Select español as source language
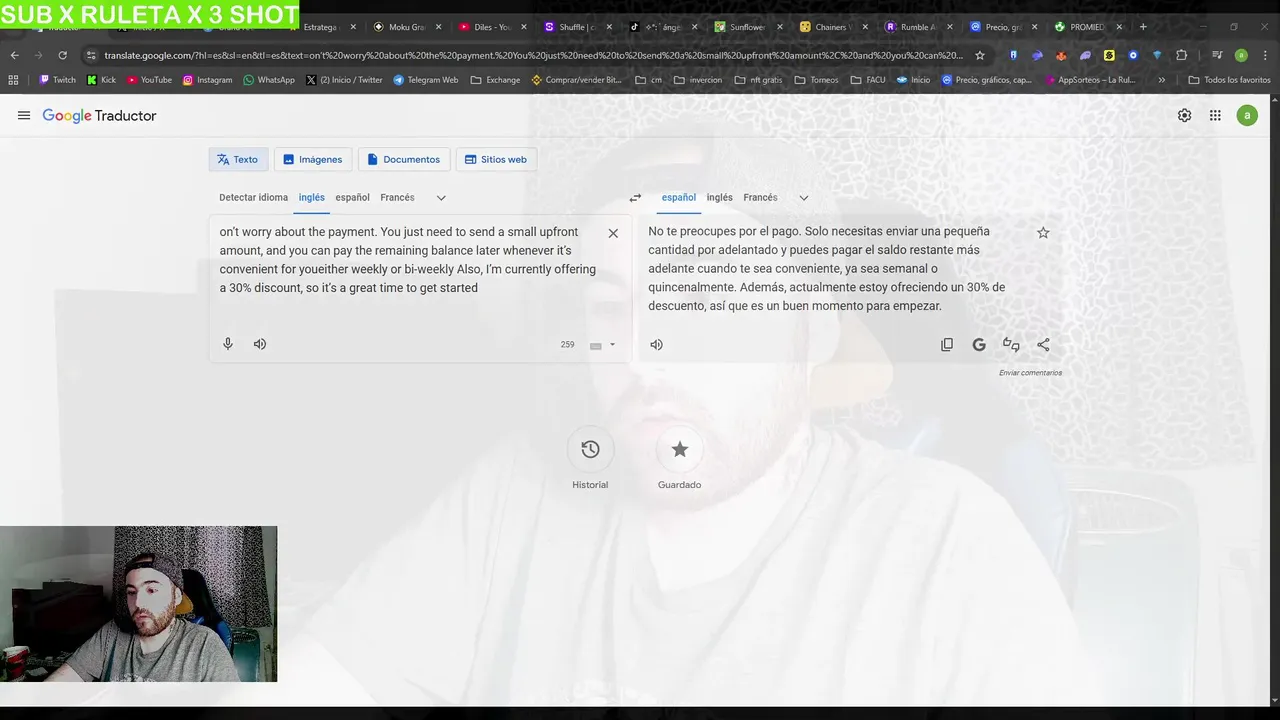 (352, 198)
